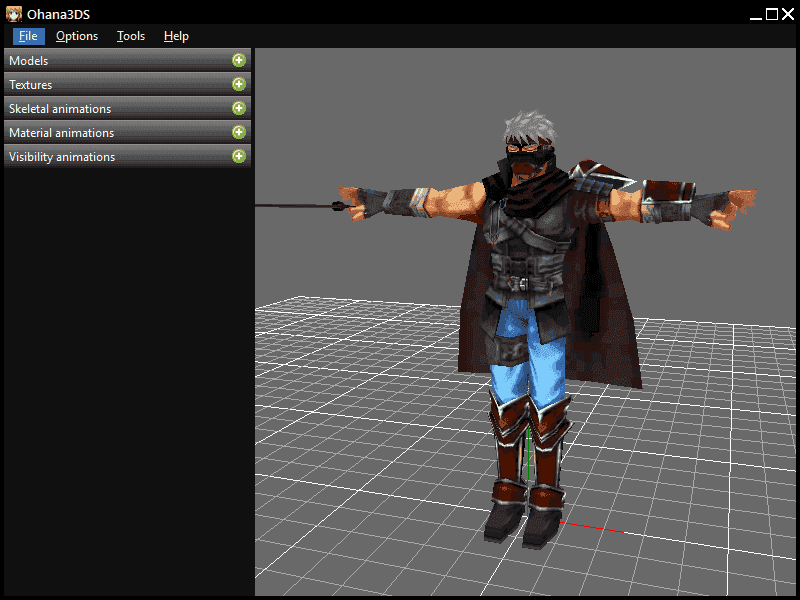Expand the Models panel with its plus icon
This screenshot has width=800, height=600.
pyautogui.click(x=239, y=60)
